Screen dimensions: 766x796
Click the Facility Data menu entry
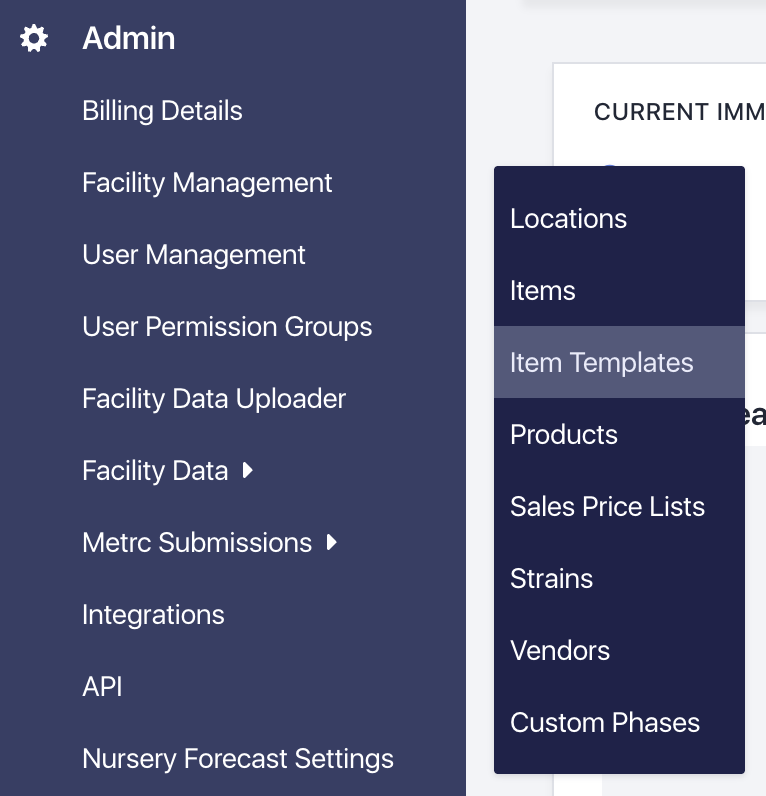tap(155, 471)
